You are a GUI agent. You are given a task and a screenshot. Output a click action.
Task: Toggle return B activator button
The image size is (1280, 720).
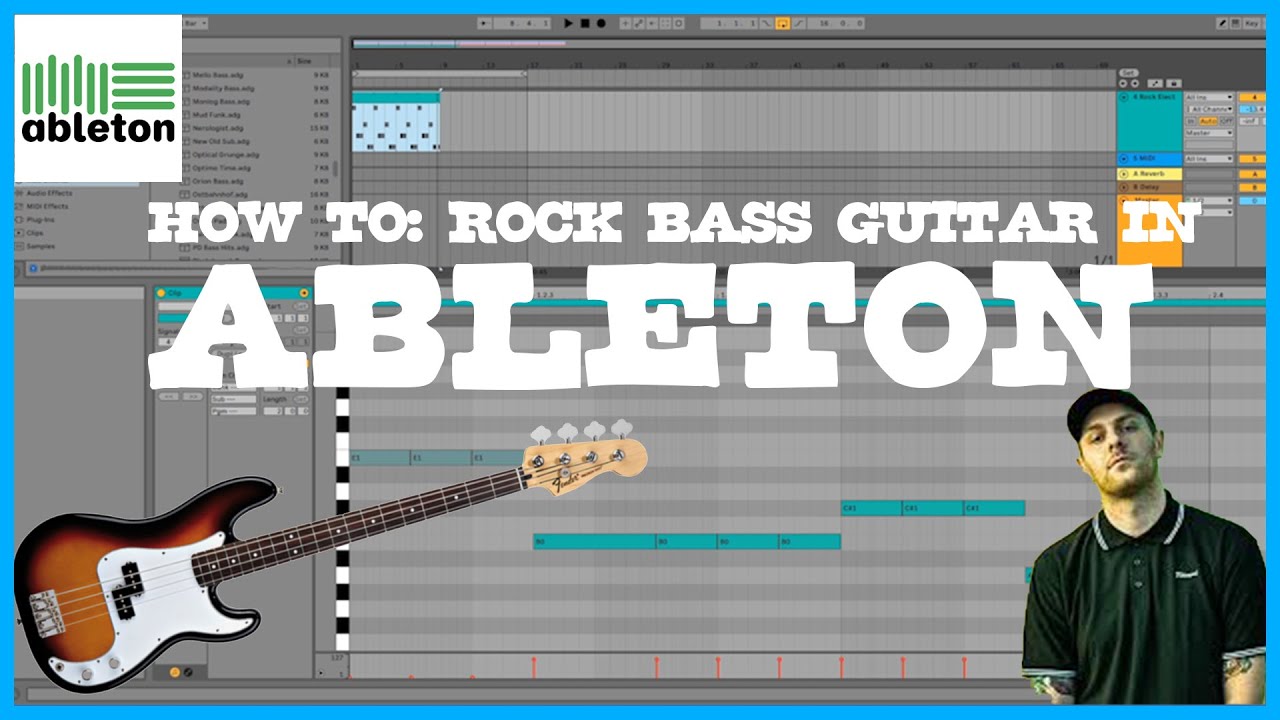click(x=1252, y=187)
